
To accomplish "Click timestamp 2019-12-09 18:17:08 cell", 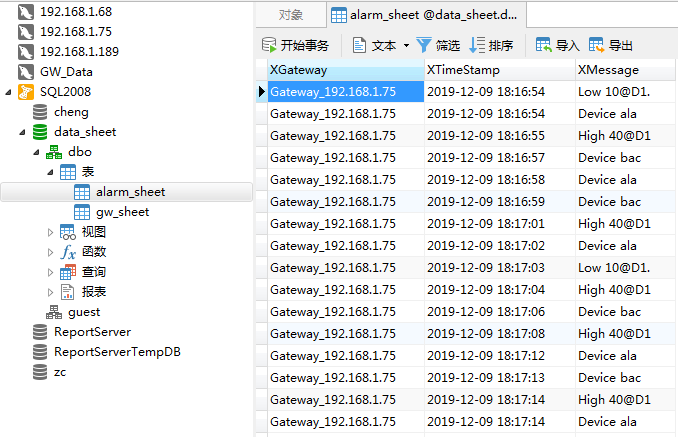I will click(x=500, y=334).
